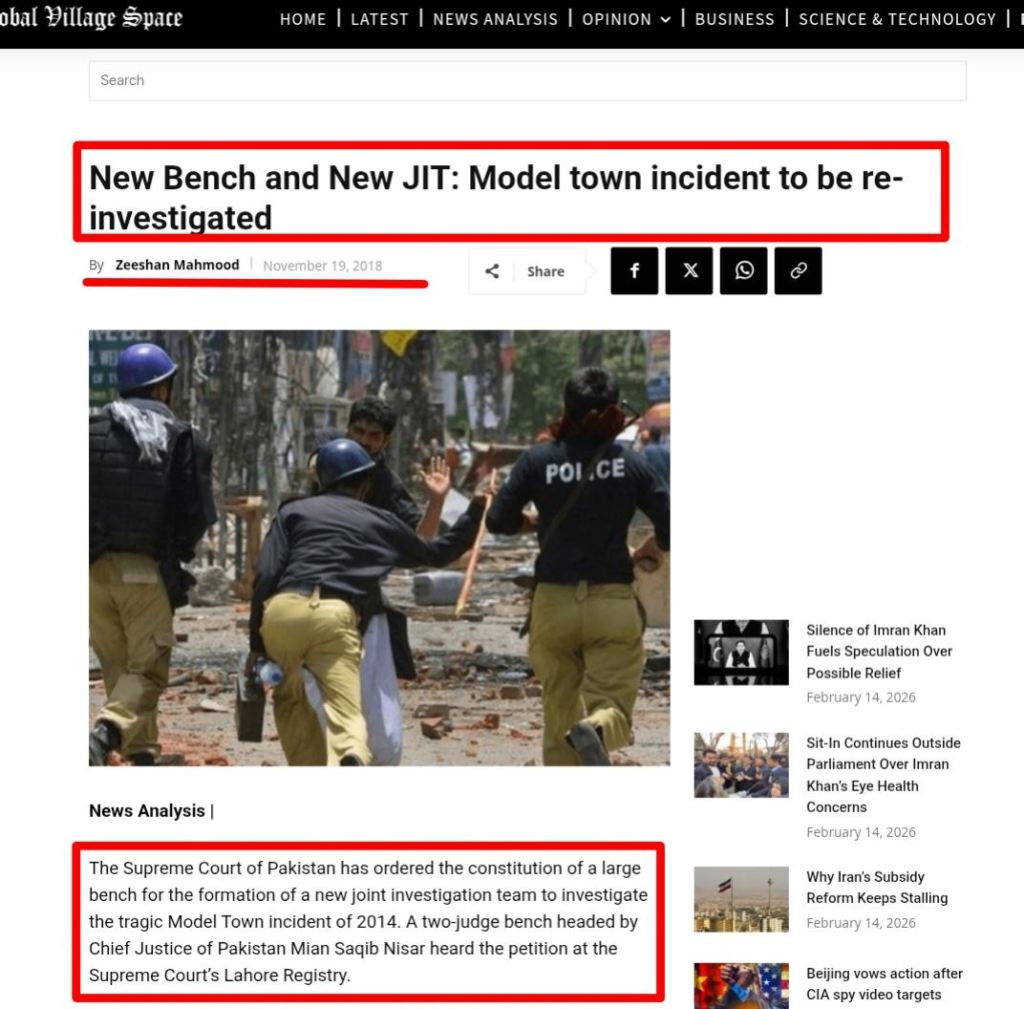Open Beijing vows action article
1024x1009 pixels.
click(884, 984)
